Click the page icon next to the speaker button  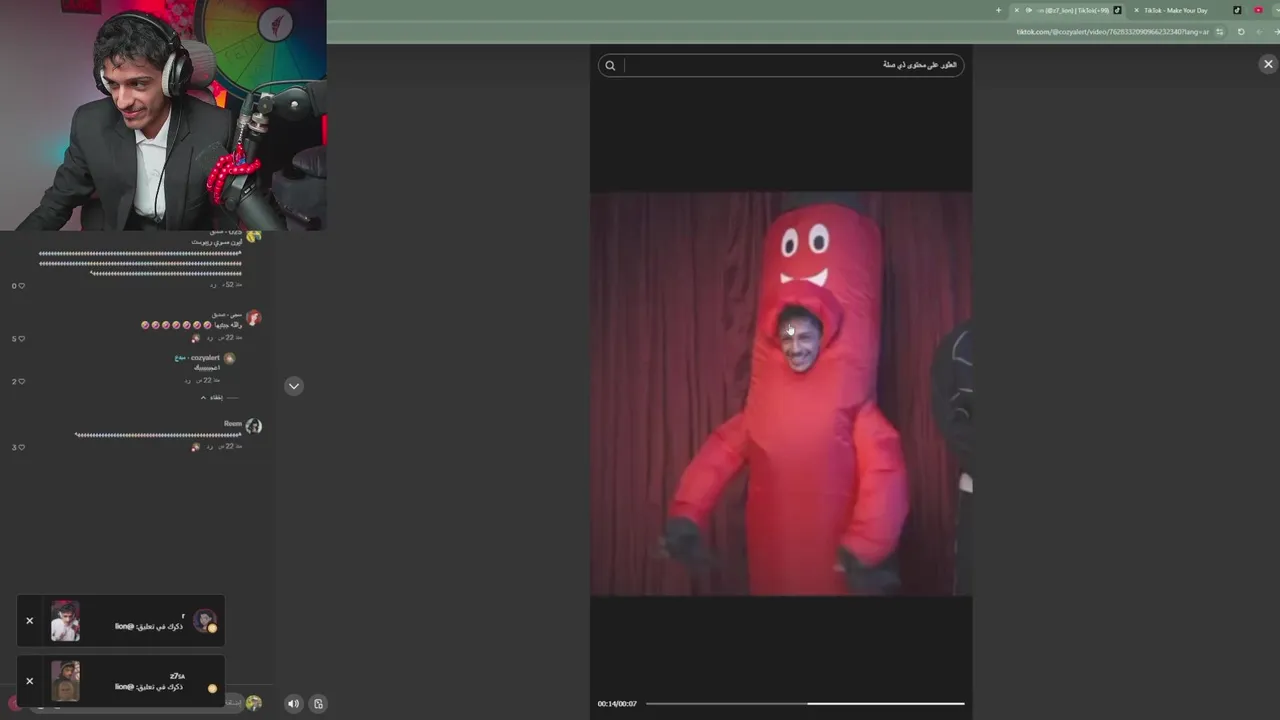coord(318,704)
